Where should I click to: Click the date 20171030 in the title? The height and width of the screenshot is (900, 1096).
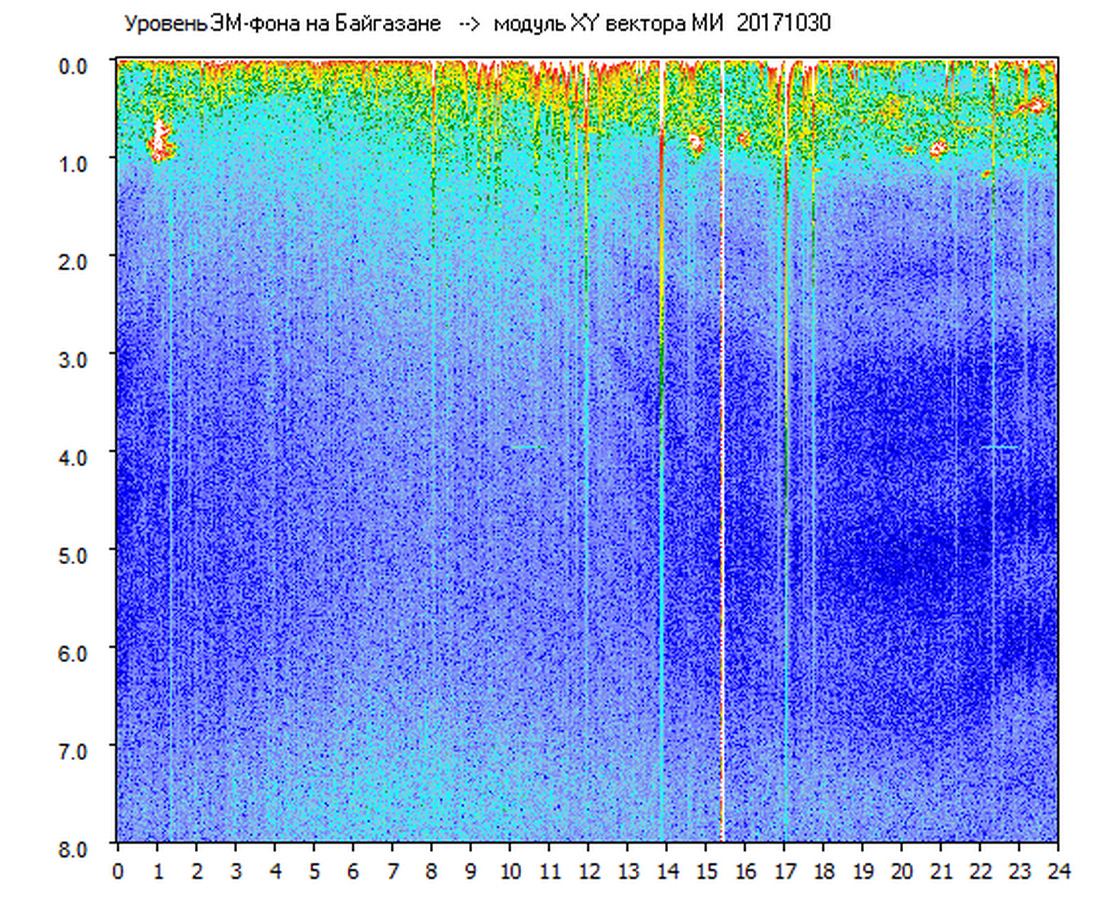783,24
